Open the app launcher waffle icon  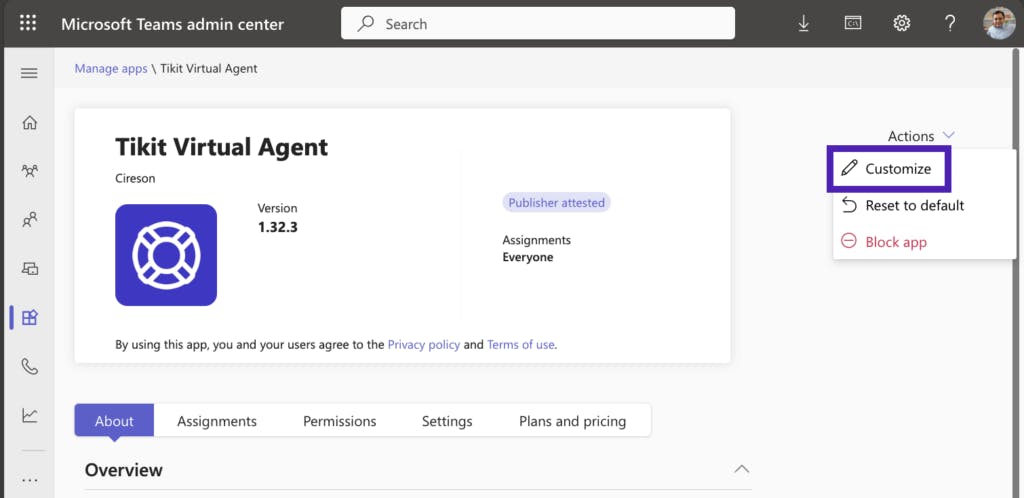coord(28,23)
